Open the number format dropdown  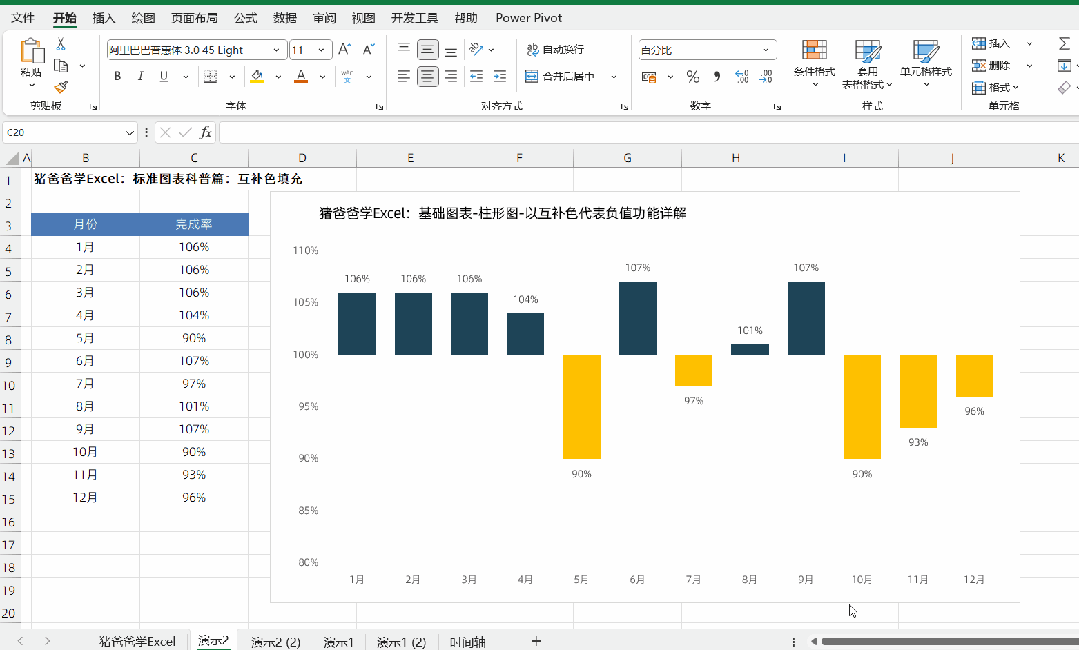[766, 50]
